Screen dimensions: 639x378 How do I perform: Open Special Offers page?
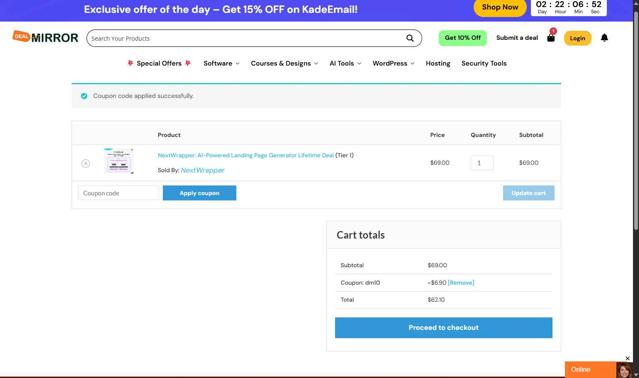click(159, 63)
